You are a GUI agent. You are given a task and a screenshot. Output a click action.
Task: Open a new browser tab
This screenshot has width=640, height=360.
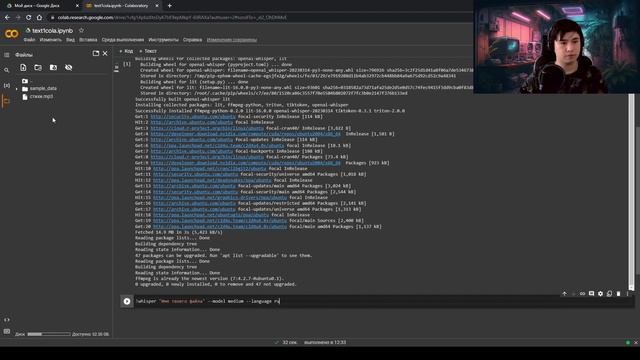(x=169, y=6)
